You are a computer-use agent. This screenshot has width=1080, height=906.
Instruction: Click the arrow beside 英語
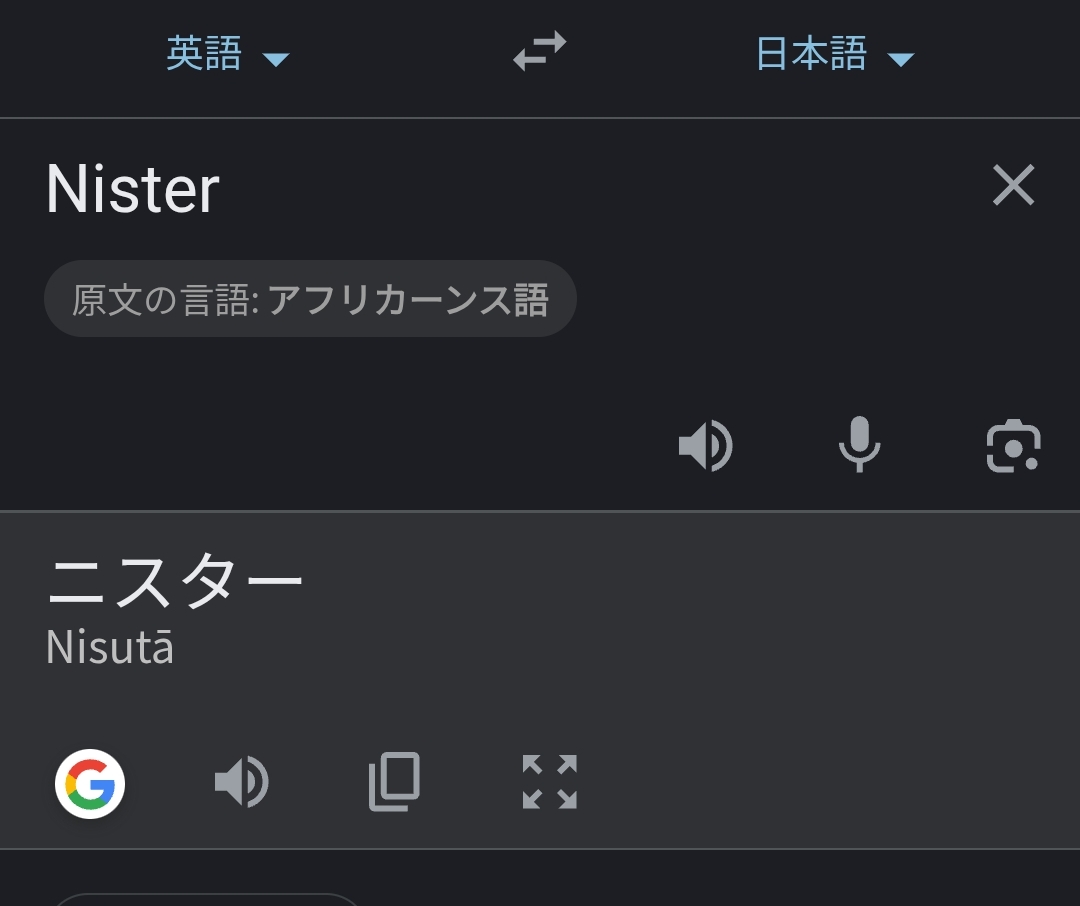point(275,60)
